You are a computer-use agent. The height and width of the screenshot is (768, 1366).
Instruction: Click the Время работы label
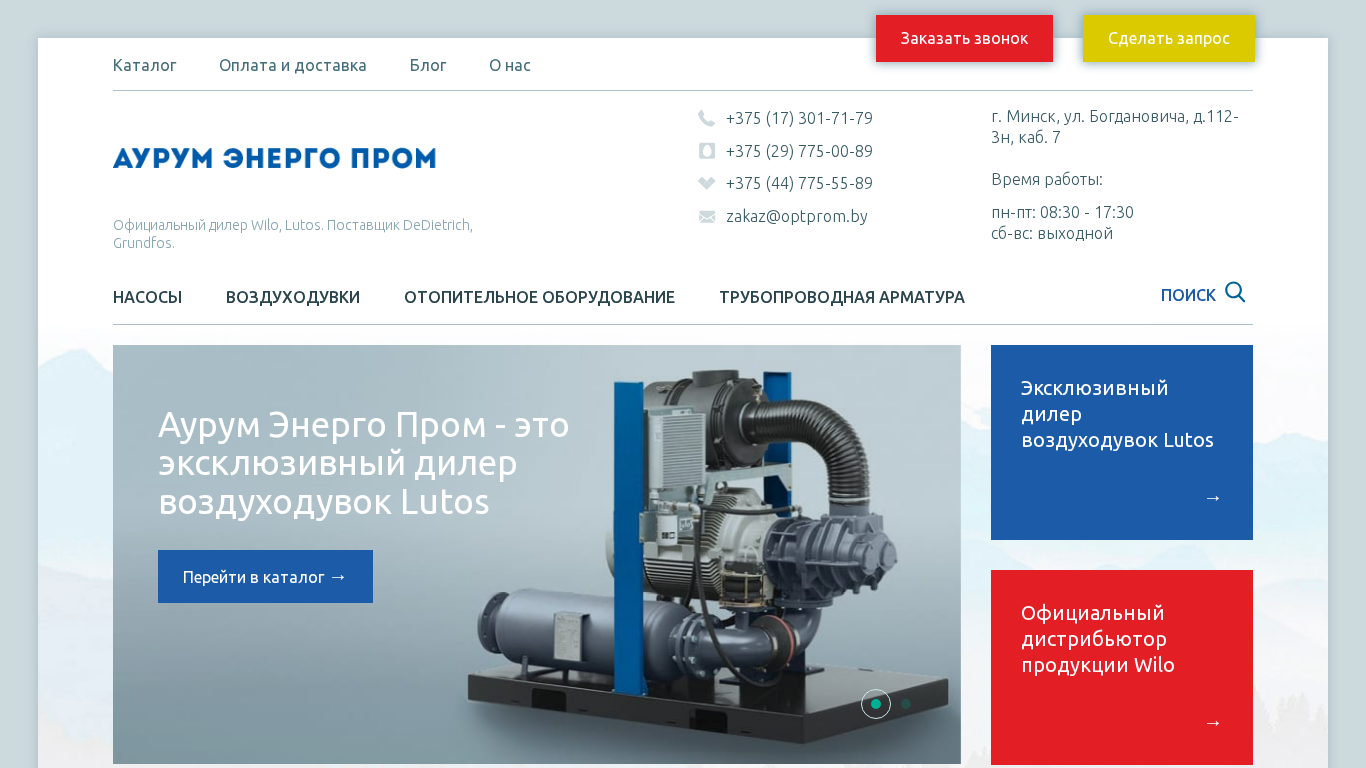[1047, 179]
